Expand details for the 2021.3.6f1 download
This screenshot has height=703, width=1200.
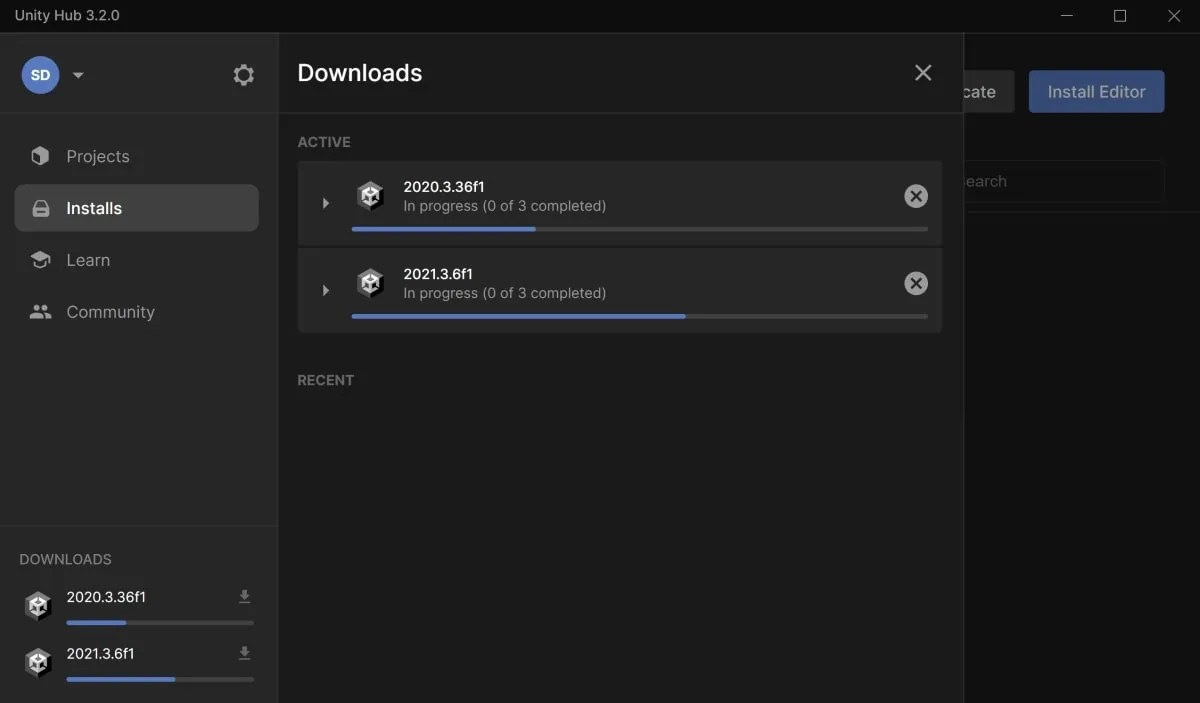coord(324,290)
